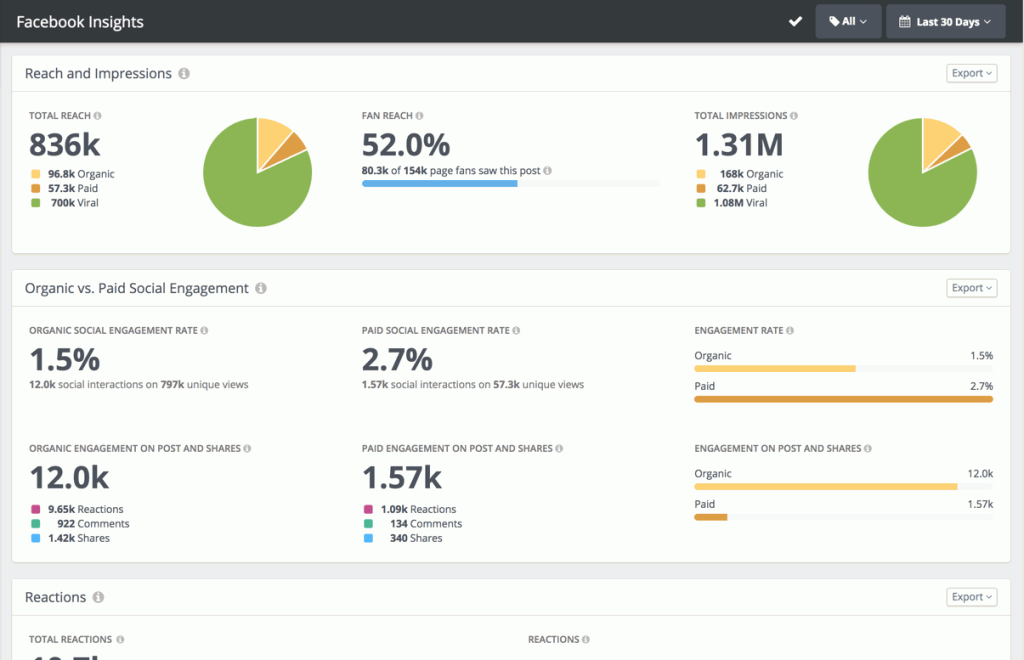The height and width of the screenshot is (660, 1024).
Task: Click the Total Impressions pie chart
Action: tap(922, 172)
